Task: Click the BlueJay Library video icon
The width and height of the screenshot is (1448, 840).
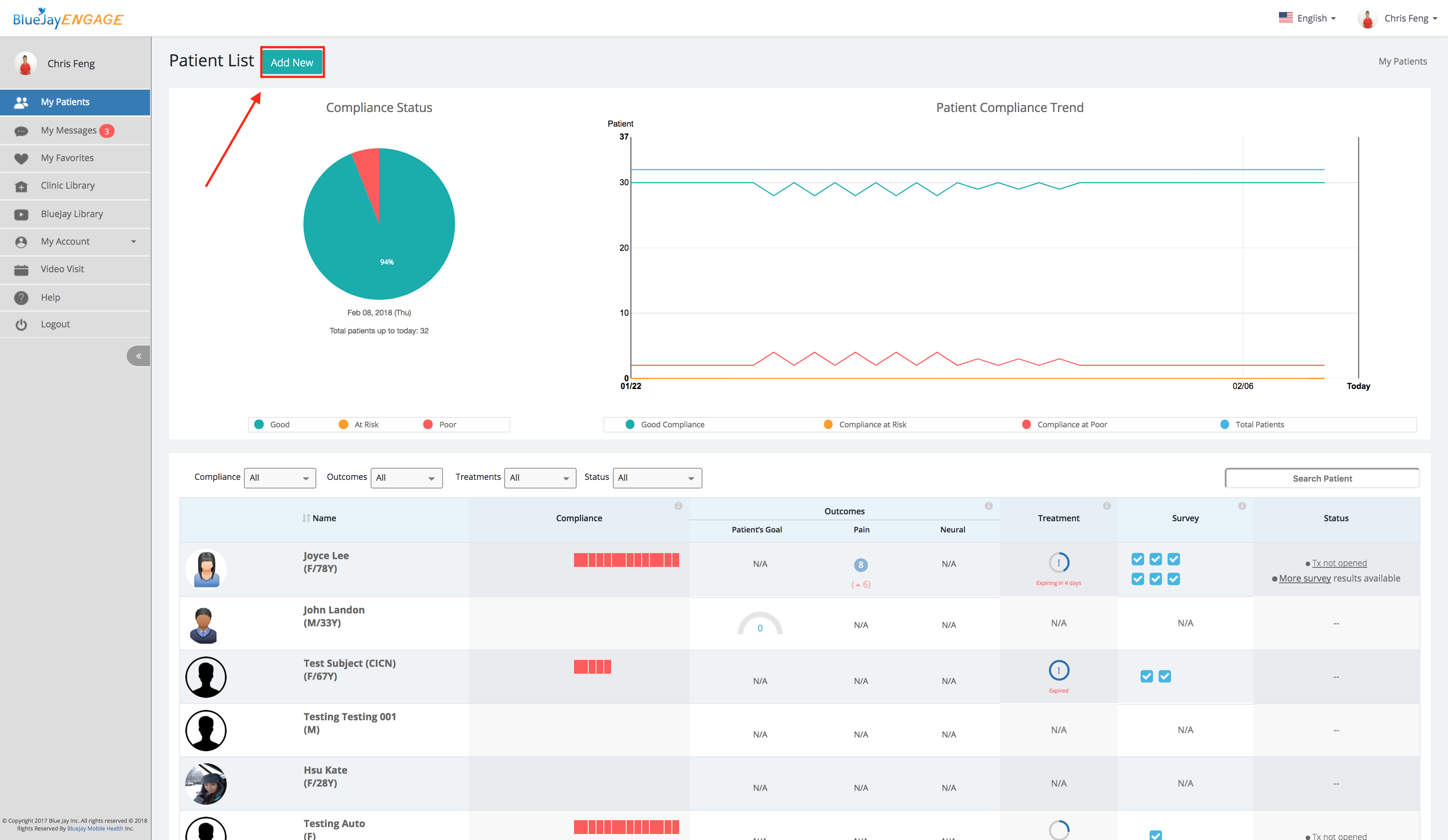Action: point(21,215)
